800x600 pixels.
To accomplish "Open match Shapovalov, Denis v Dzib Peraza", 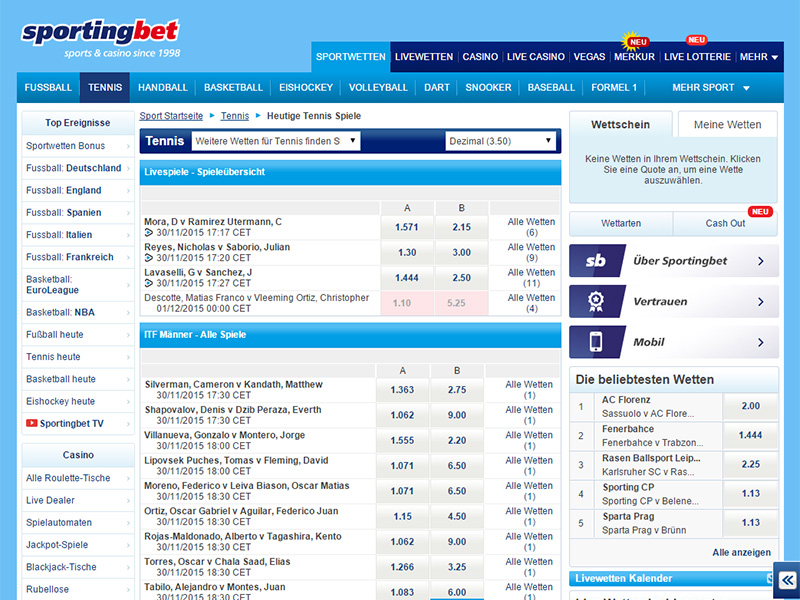I will coord(233,410).
